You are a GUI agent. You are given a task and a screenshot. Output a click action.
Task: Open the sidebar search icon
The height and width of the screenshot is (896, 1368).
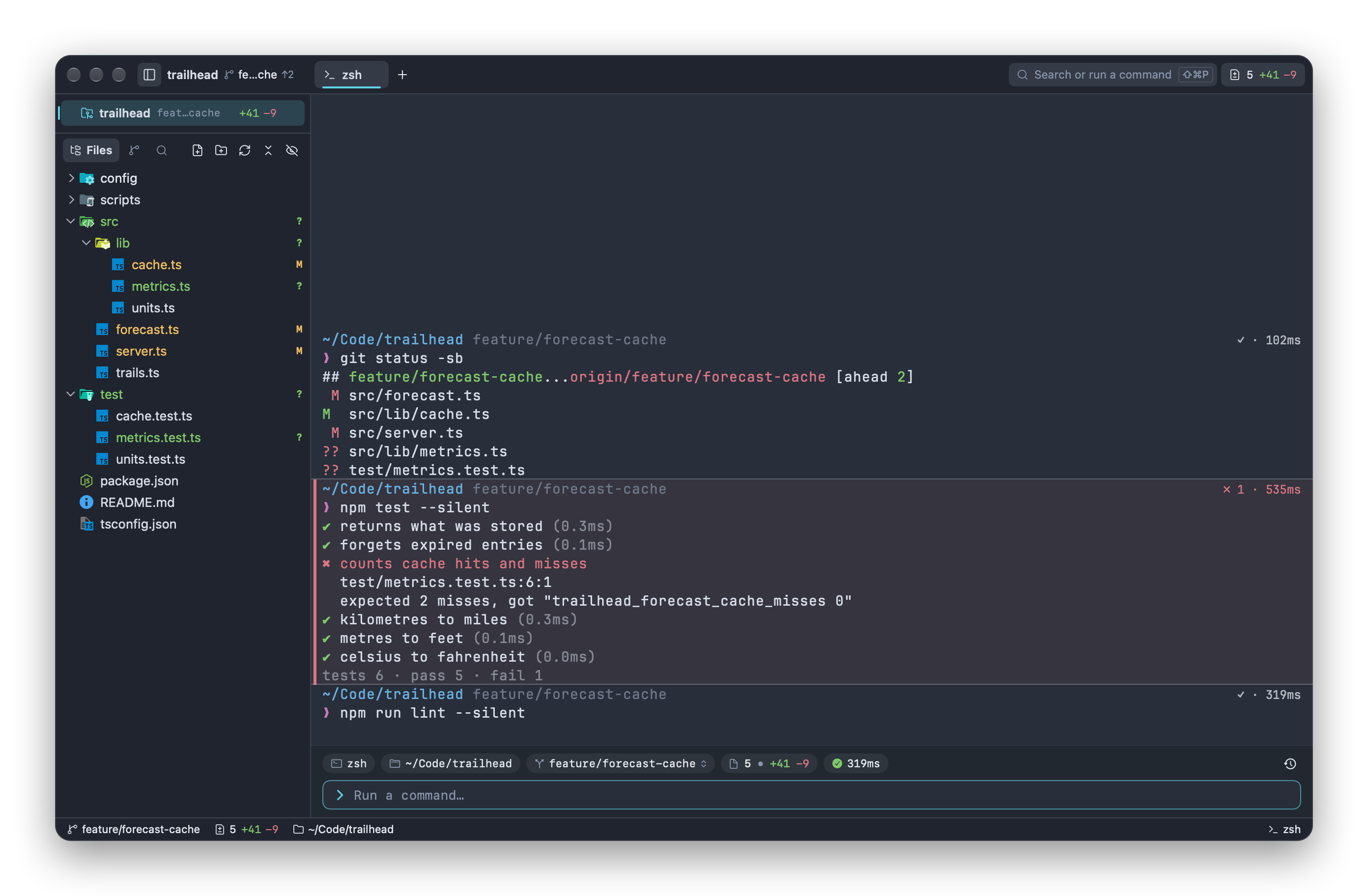point(162,151)
